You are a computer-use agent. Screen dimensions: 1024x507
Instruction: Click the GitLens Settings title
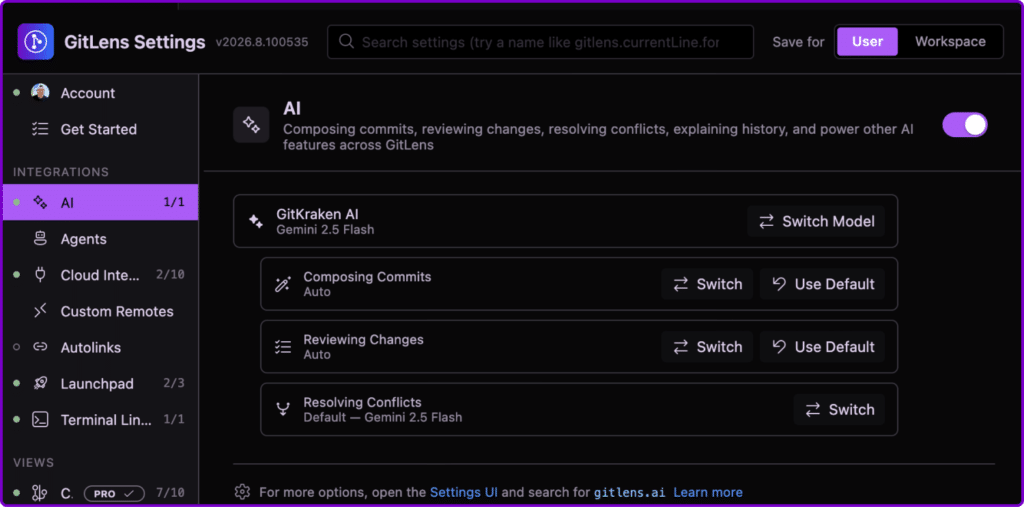135,42
